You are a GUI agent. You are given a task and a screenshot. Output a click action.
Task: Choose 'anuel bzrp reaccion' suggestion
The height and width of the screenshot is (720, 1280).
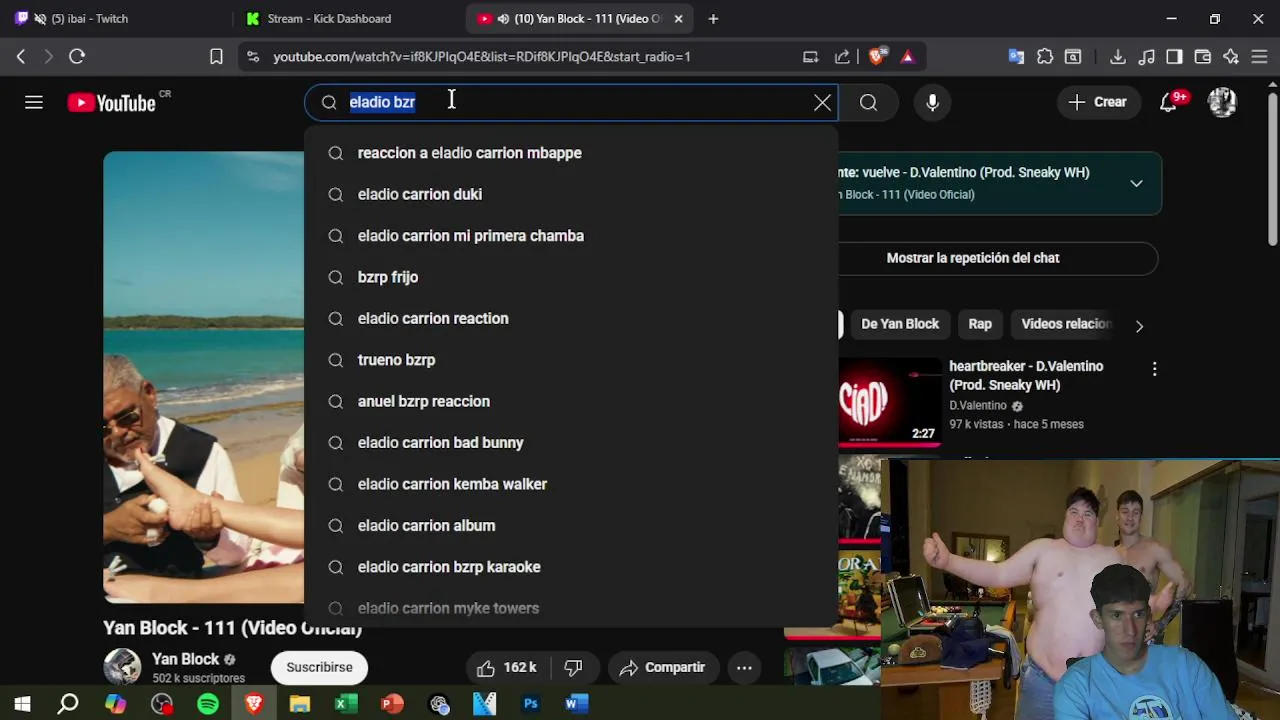pyautogui.click(x=570, y=401)
